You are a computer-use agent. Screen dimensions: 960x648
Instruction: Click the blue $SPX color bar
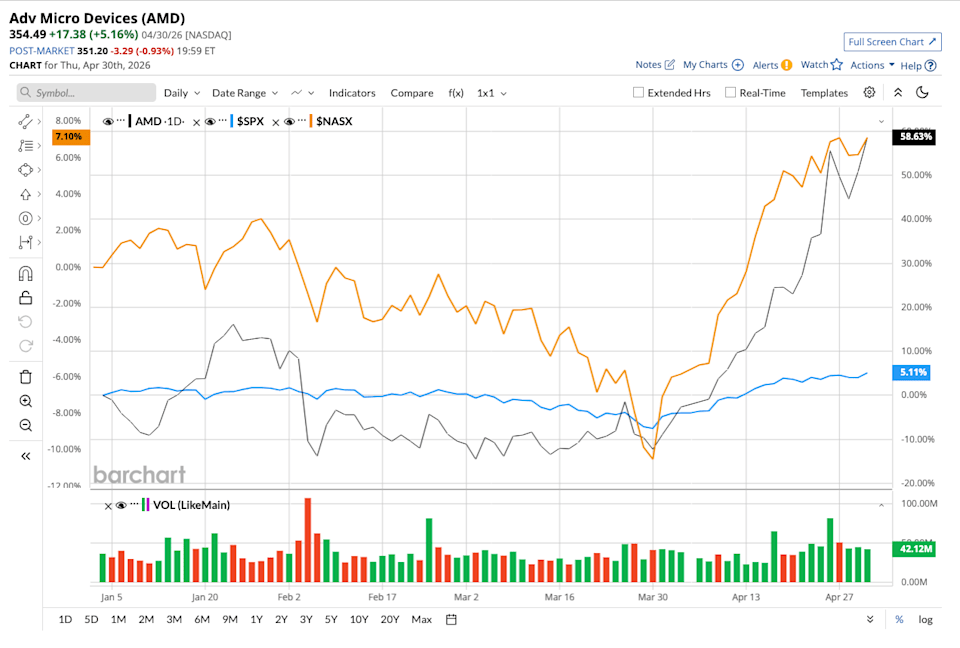click(231, 121)
